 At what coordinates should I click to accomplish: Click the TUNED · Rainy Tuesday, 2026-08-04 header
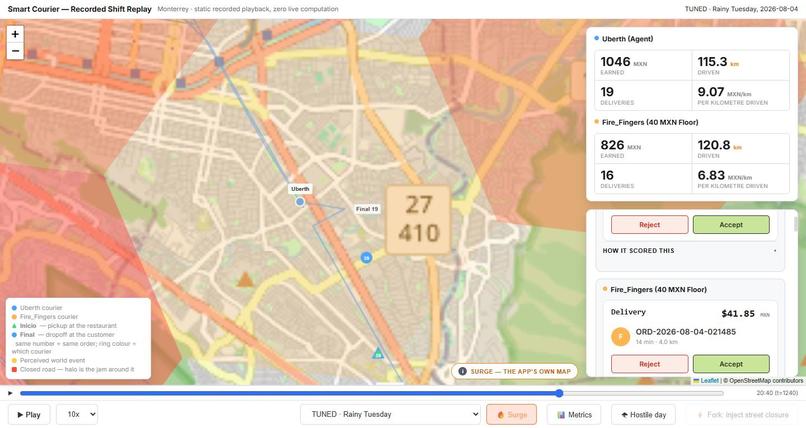[x=741, y=9]
